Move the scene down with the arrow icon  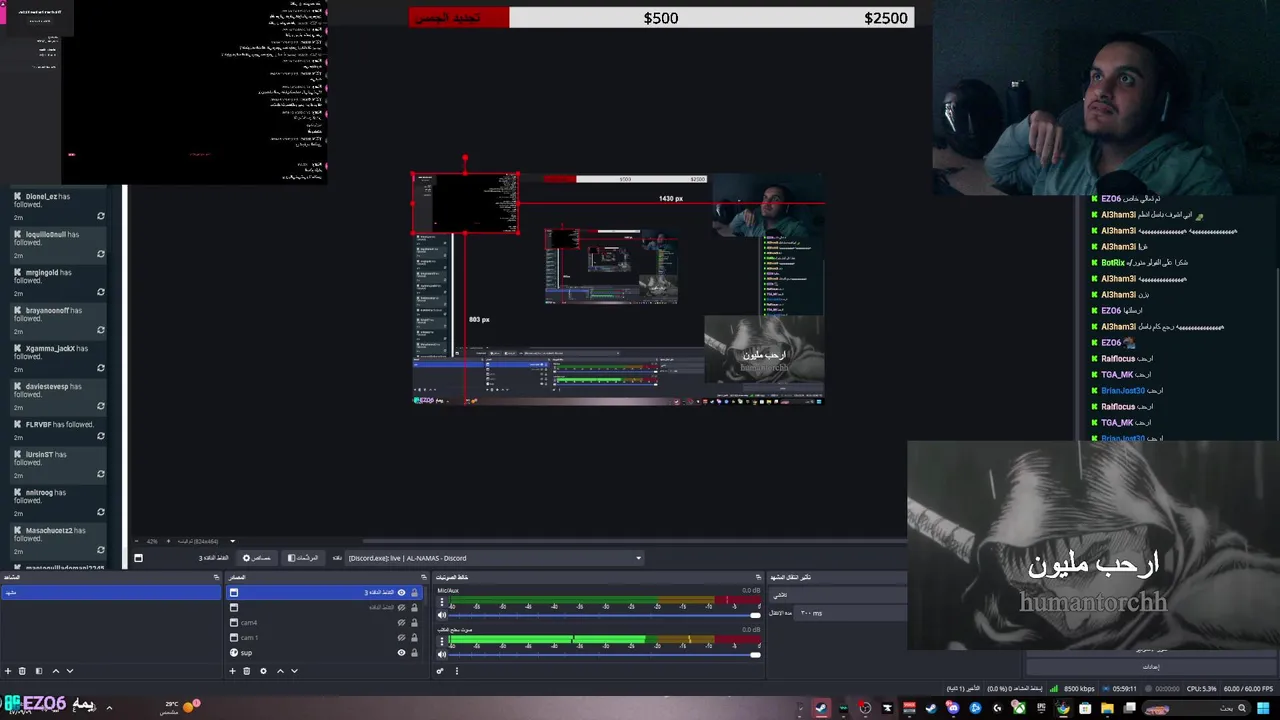click(69, 671)
